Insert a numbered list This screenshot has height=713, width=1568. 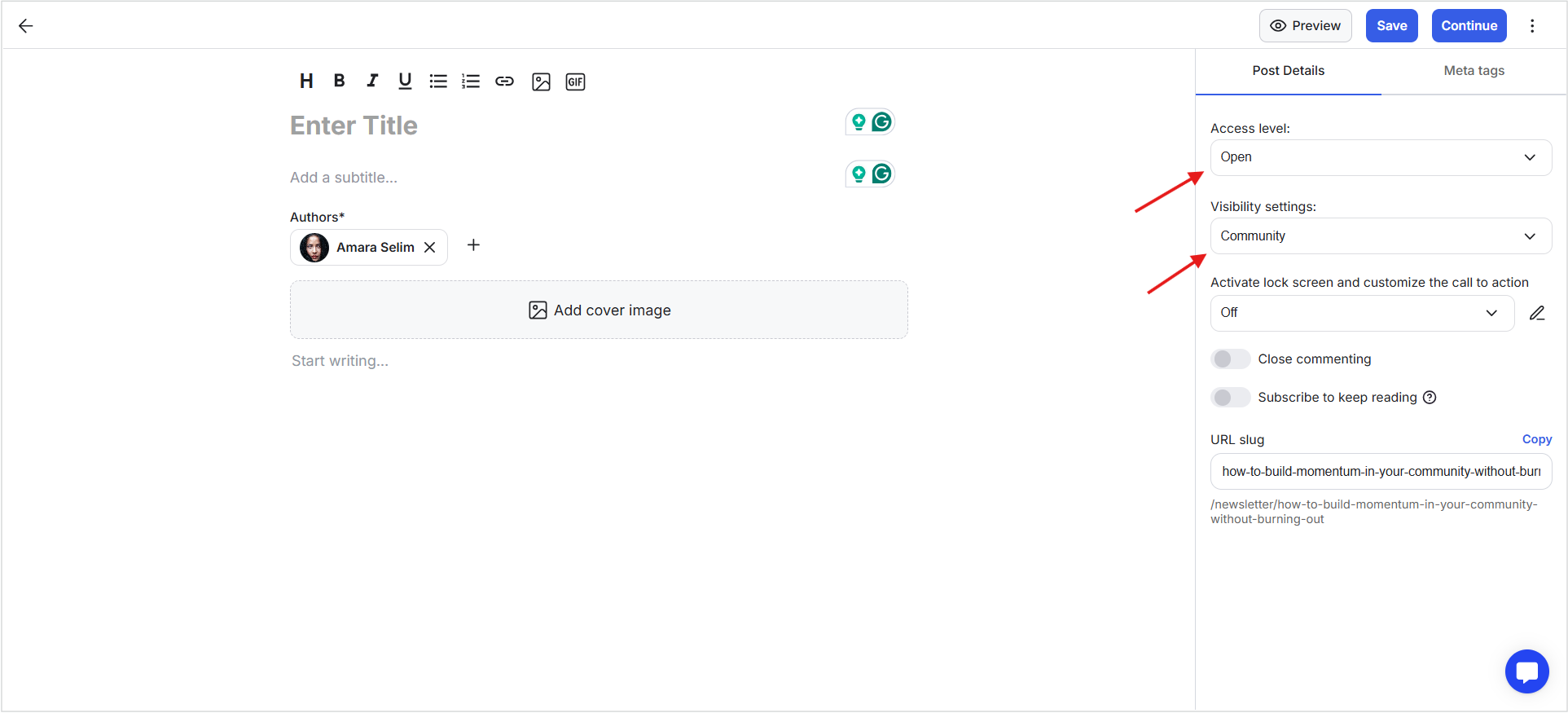click(x=471, y=81)
